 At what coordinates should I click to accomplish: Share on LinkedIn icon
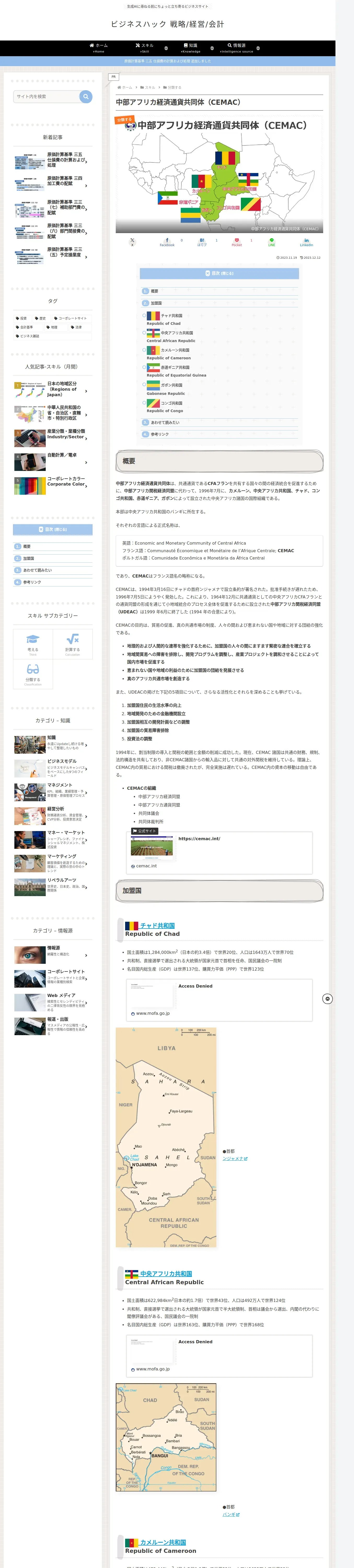[x=306, y=242]
